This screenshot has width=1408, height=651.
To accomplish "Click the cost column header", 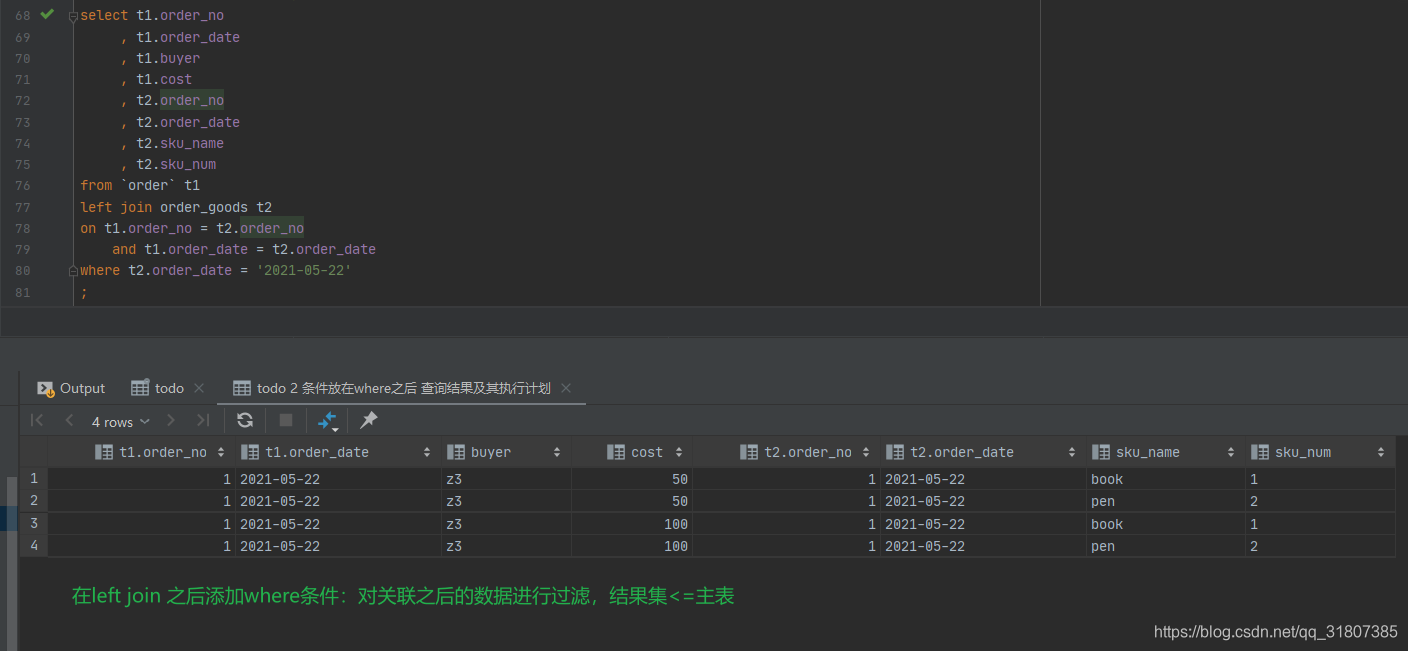I will [632, 452].
